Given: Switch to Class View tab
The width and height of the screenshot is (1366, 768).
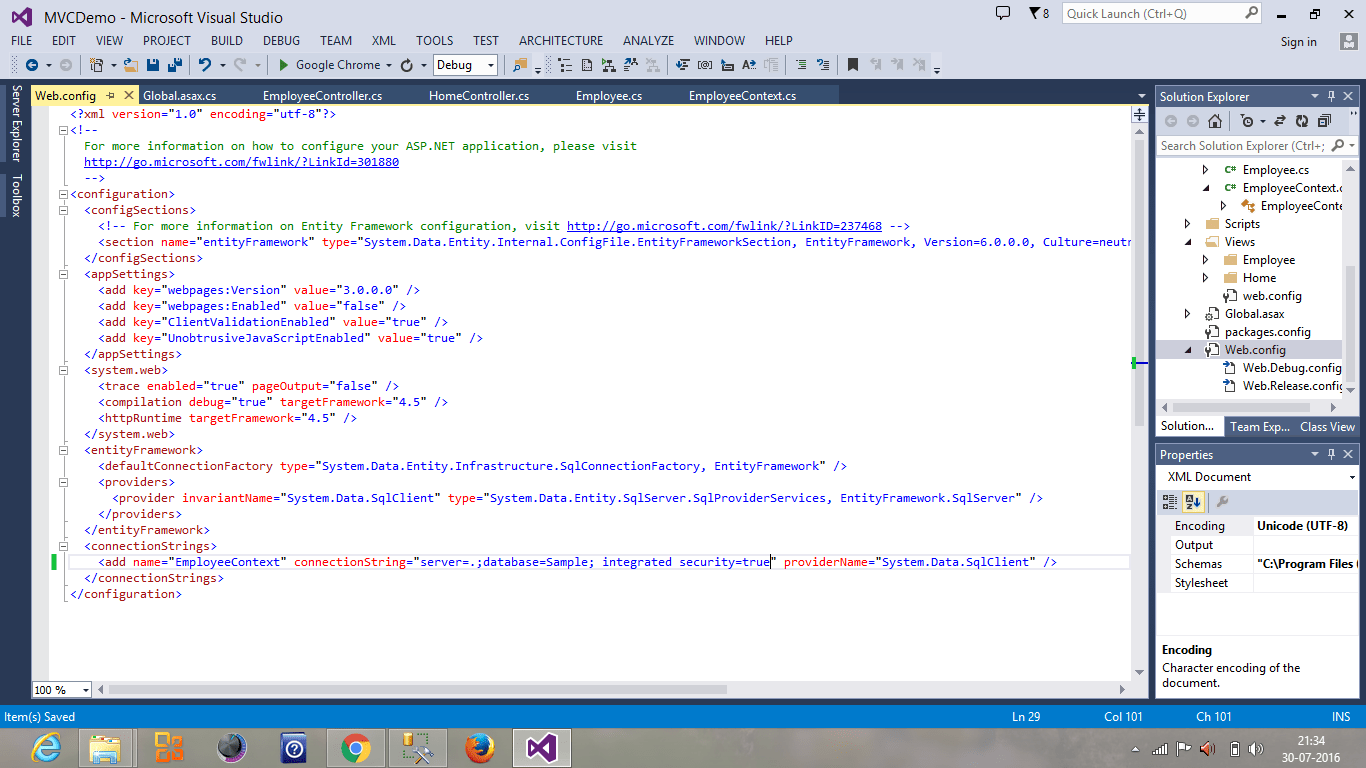Looking at the screenshot, I should point(1327,426).
